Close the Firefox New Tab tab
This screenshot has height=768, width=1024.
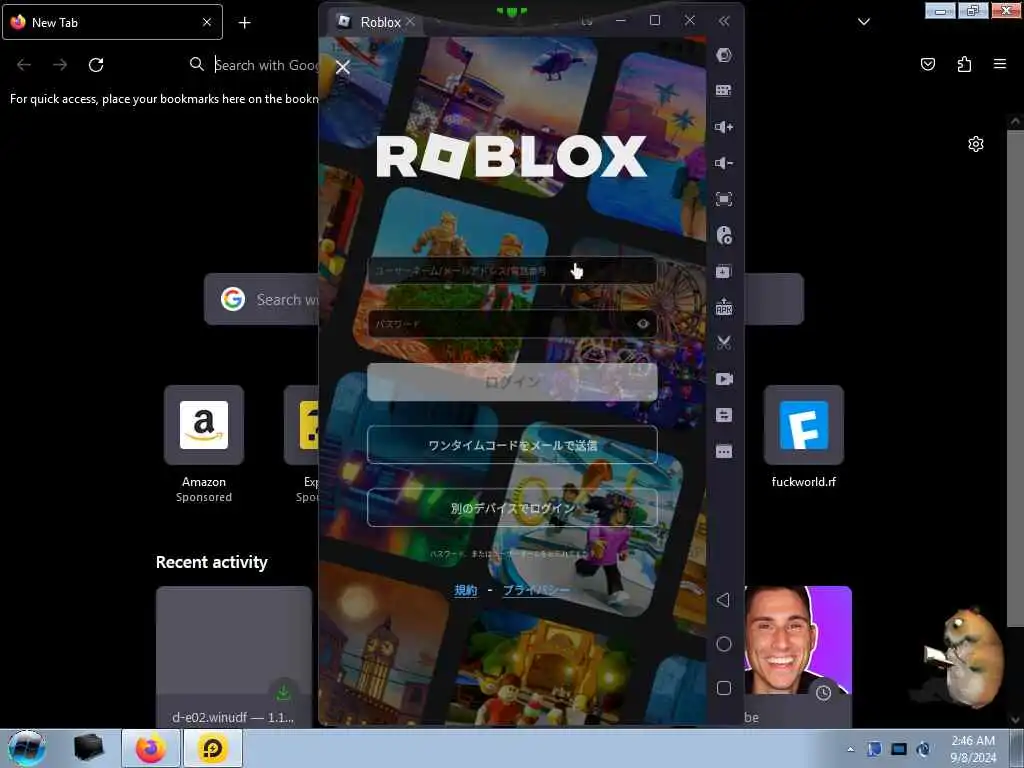tap(207, 22)
